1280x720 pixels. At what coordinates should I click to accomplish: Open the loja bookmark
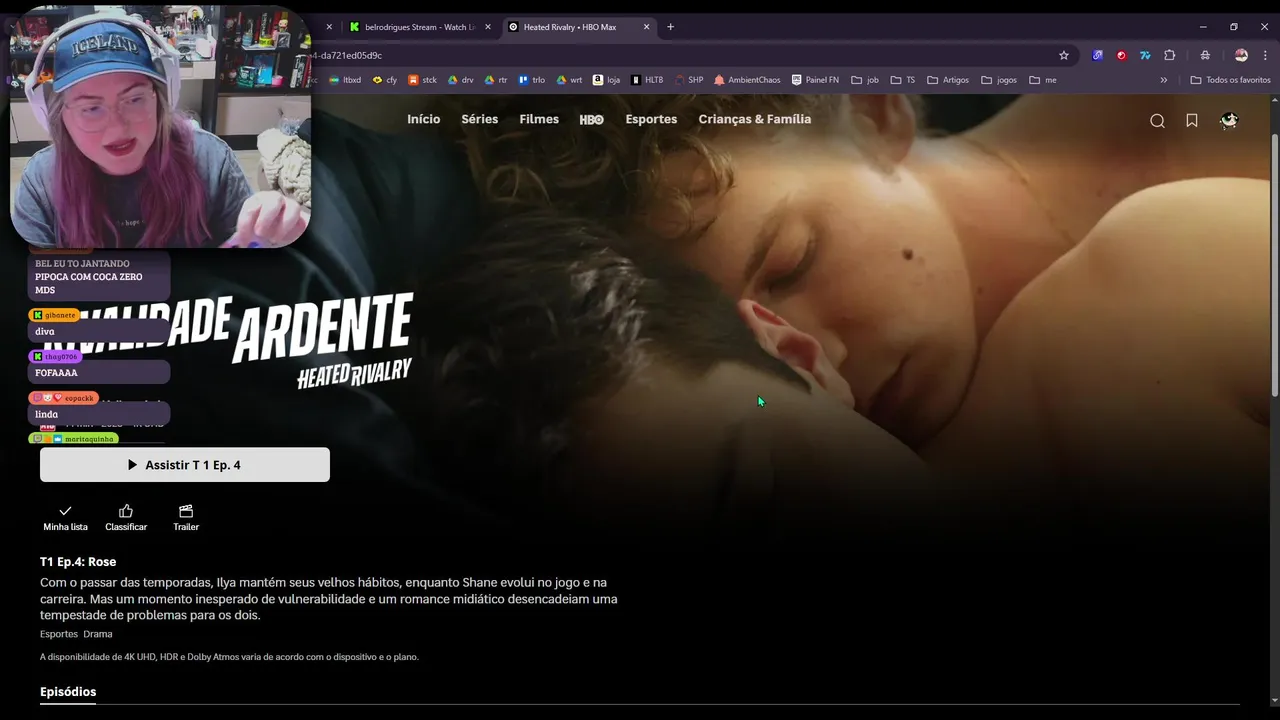607,80
